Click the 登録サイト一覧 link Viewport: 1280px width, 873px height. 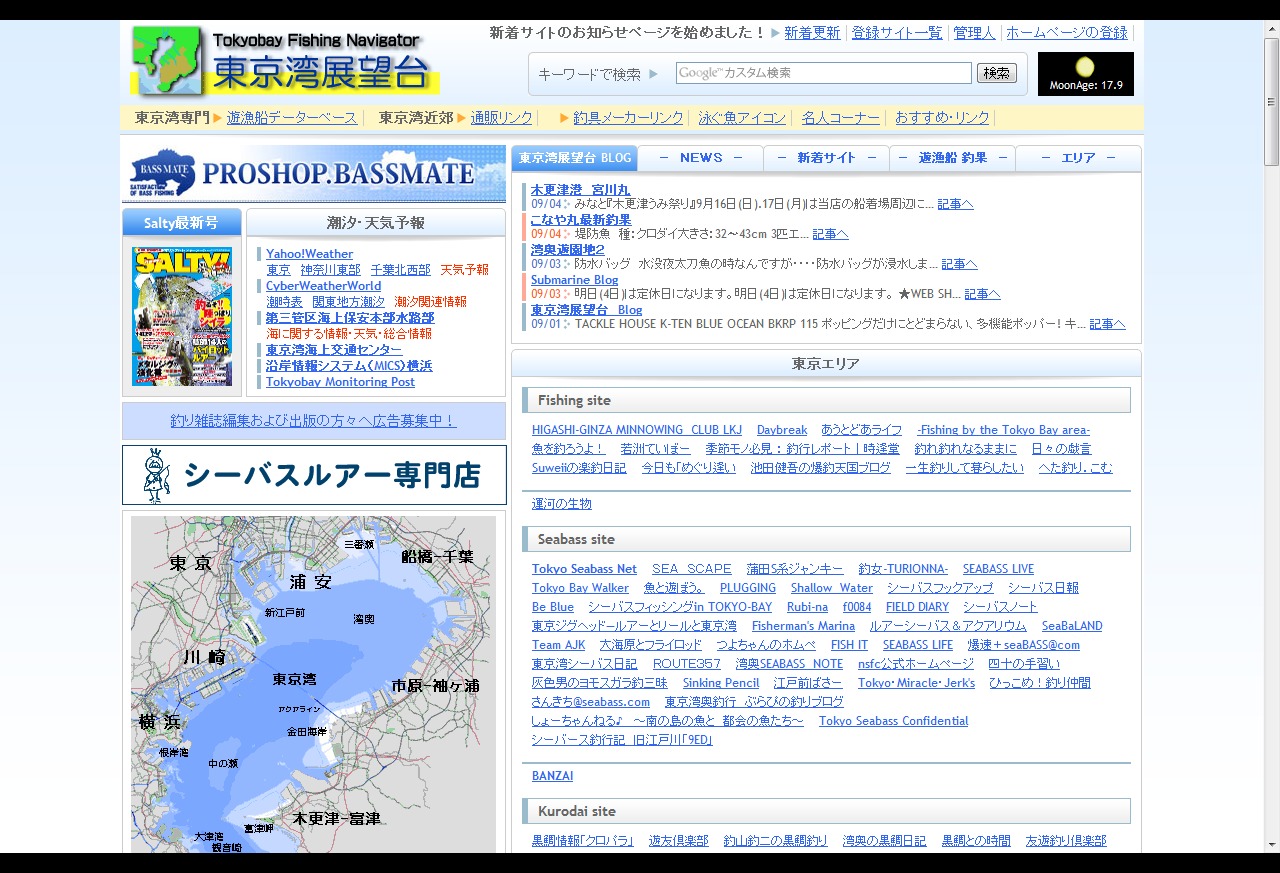coord(896,33)
